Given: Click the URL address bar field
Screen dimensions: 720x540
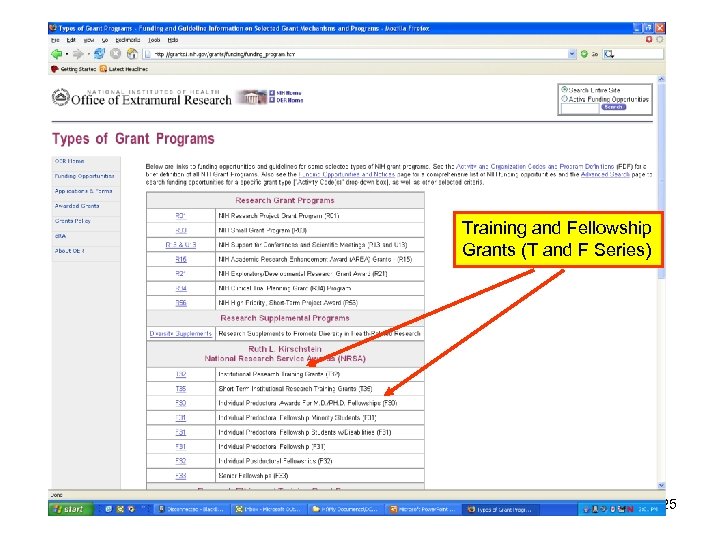Looking at the screenshot, I should [360, 54].
